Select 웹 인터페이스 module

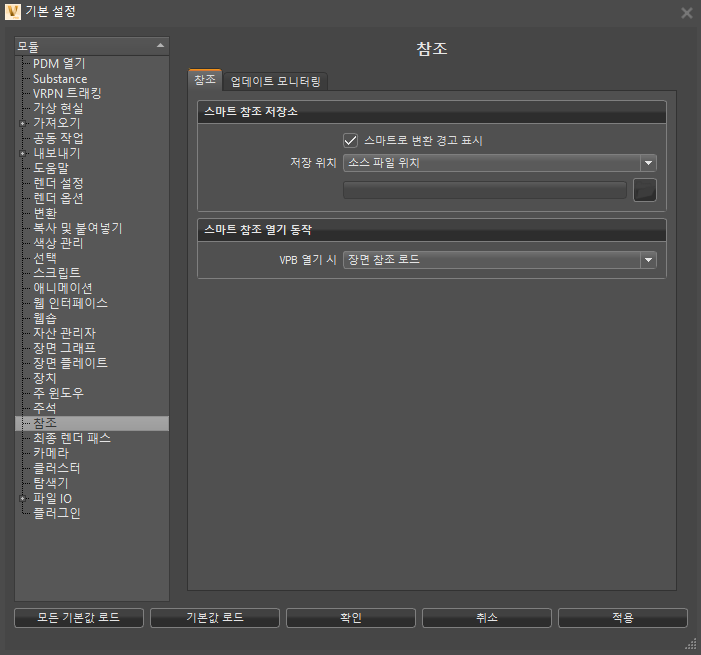click(x=70, y=303)
